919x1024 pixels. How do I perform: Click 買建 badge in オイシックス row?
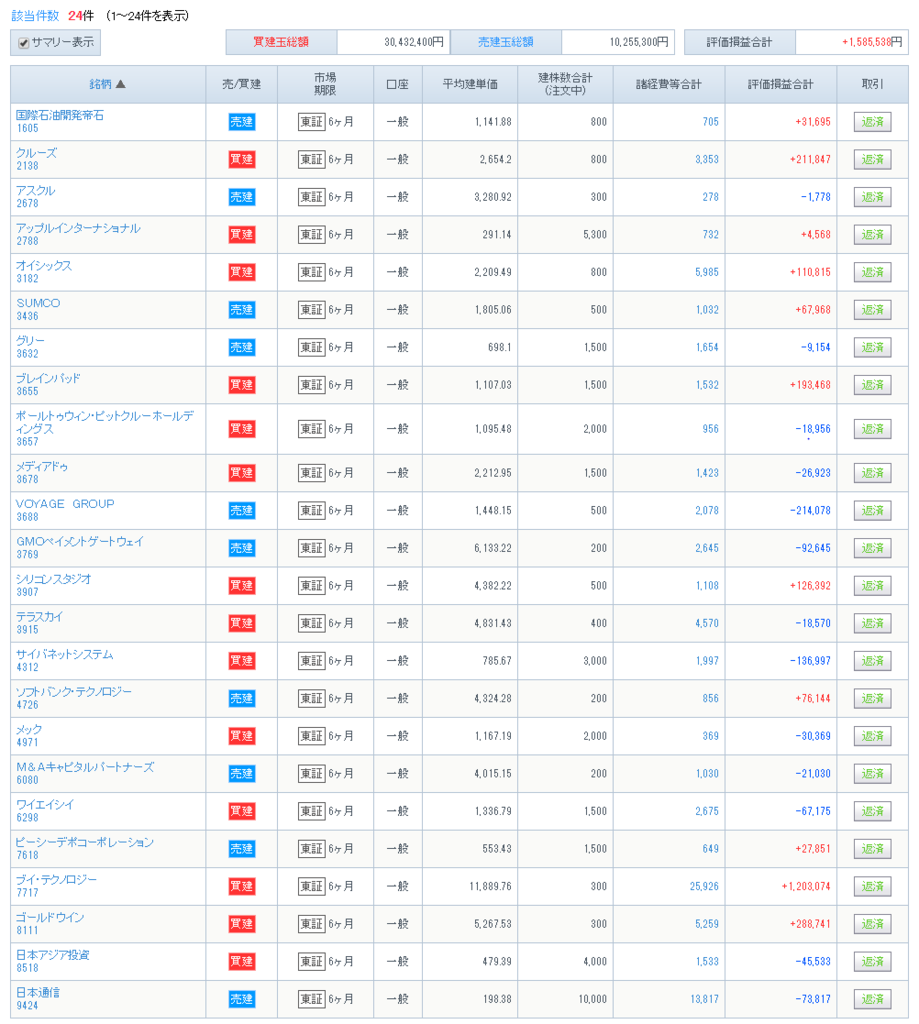coord(242,272)
